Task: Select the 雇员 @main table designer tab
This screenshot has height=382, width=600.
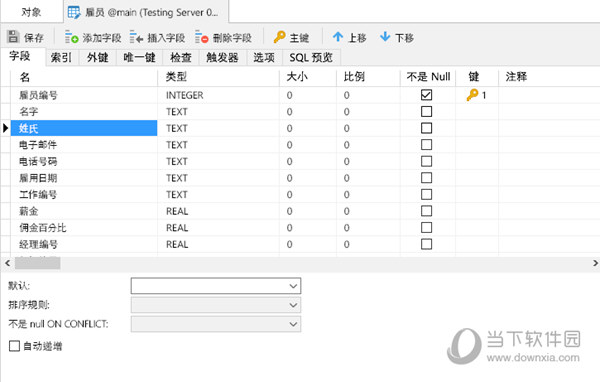Action: tap(146, 12)
